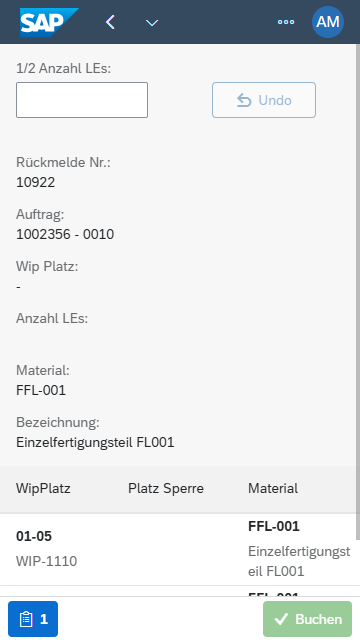This screenshot has height=640, width=360.
Task: Click the Bezeichnung text Einzelfertigungsteil FL001
Action: coord(95,442)
